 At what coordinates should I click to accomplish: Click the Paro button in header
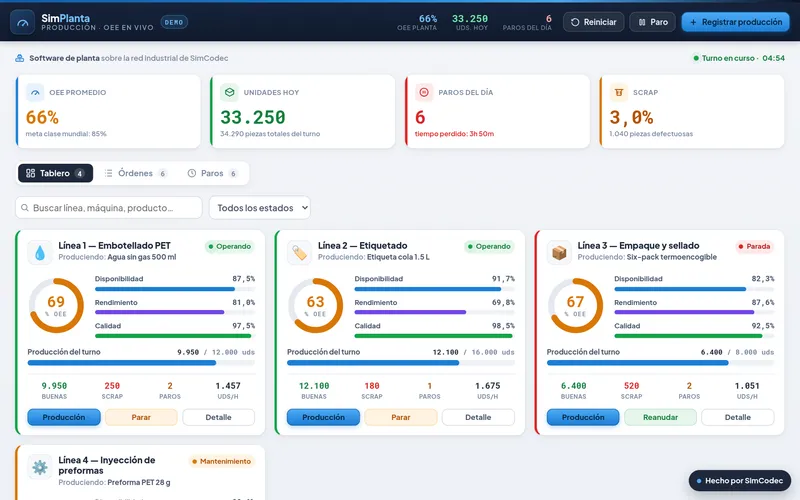pos(653,22)
